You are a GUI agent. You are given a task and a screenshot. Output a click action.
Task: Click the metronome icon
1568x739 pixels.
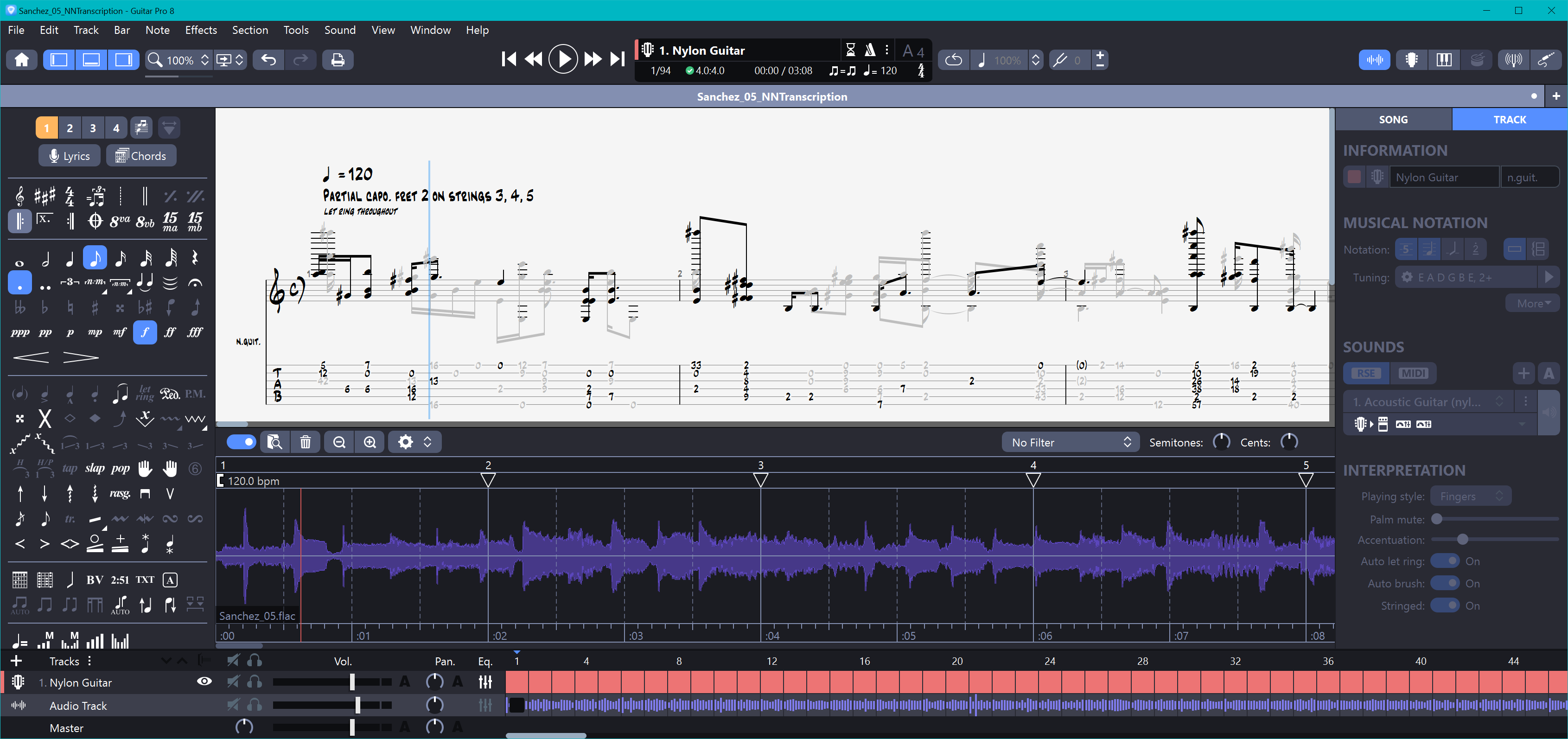870,51
